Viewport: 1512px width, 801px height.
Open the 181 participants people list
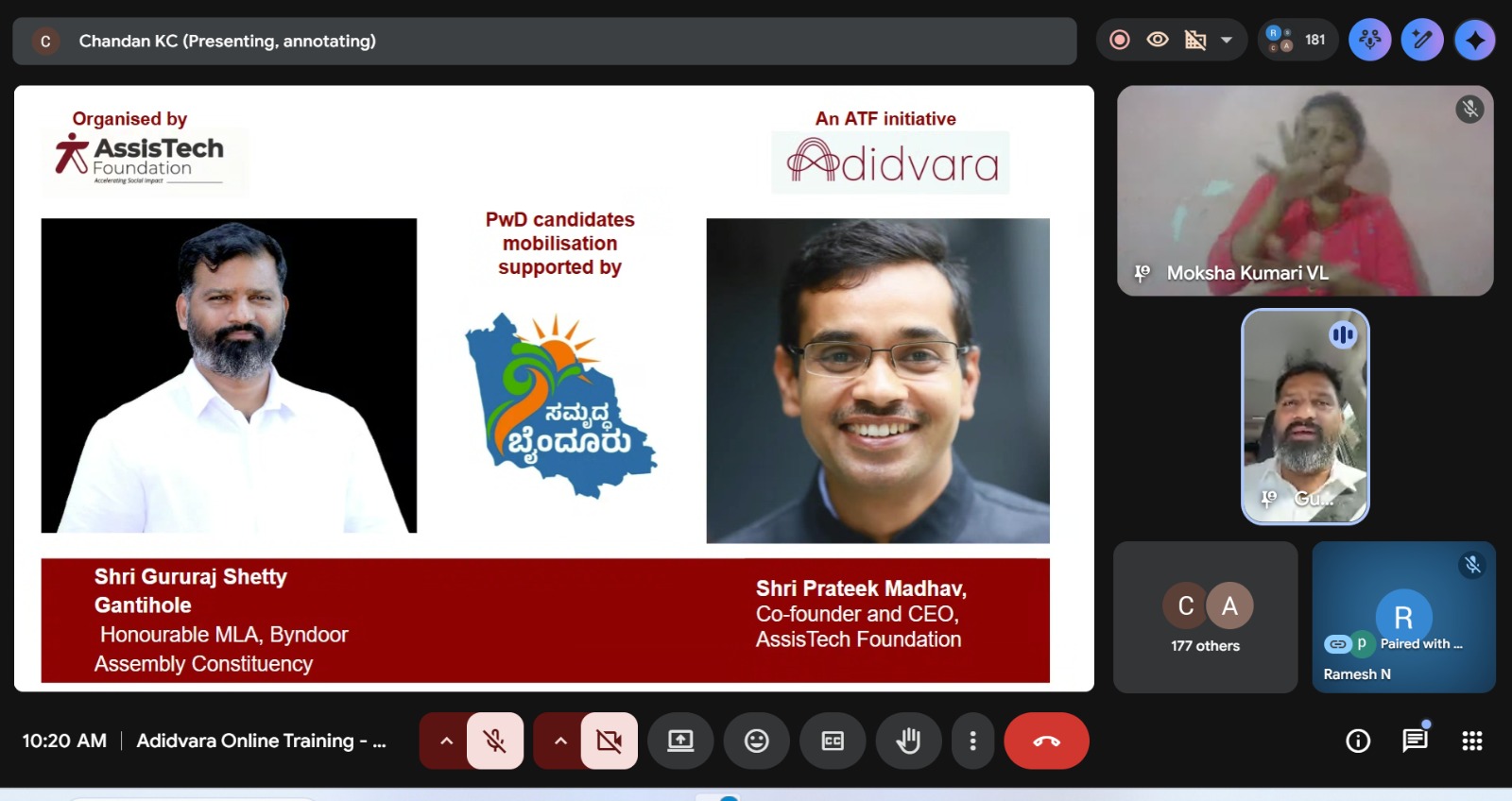tap(1297, 41)
